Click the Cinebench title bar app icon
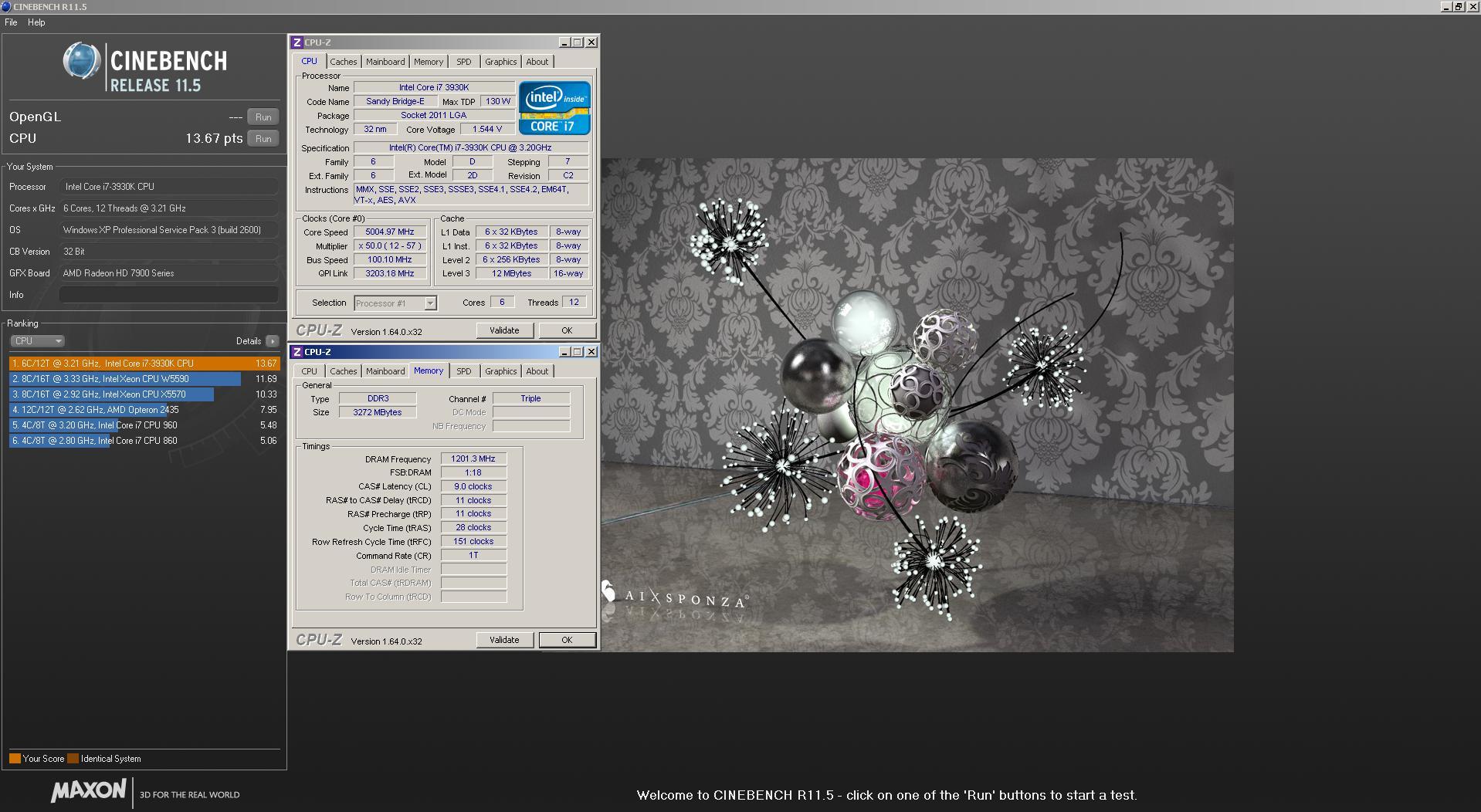This screenshot has width=1481, height=812. click(6, 6)
